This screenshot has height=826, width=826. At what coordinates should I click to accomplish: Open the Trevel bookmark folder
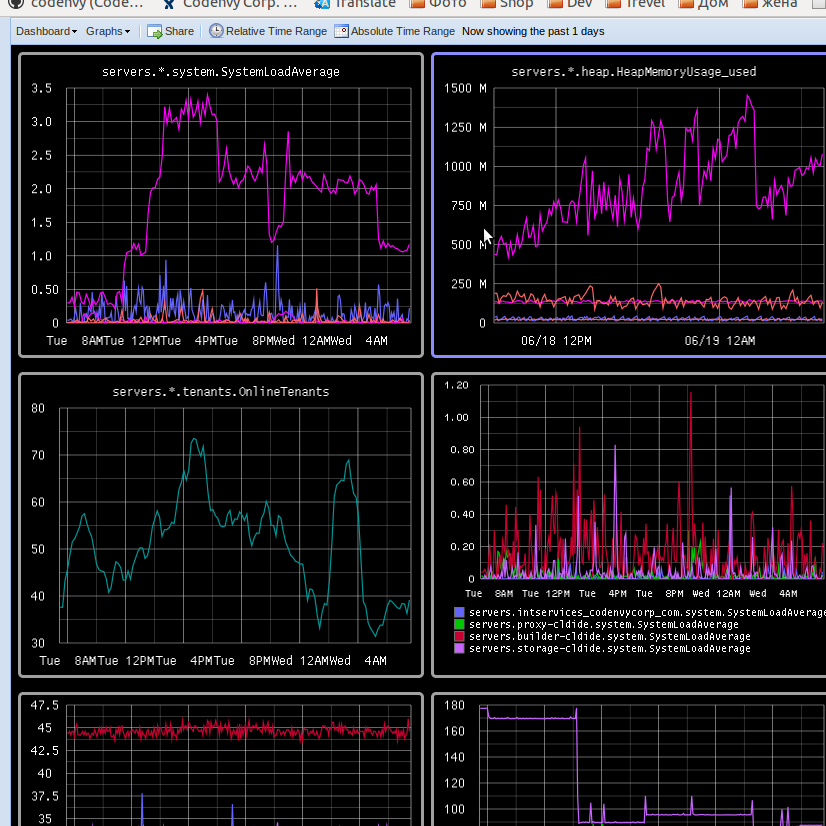coord(642,3)
